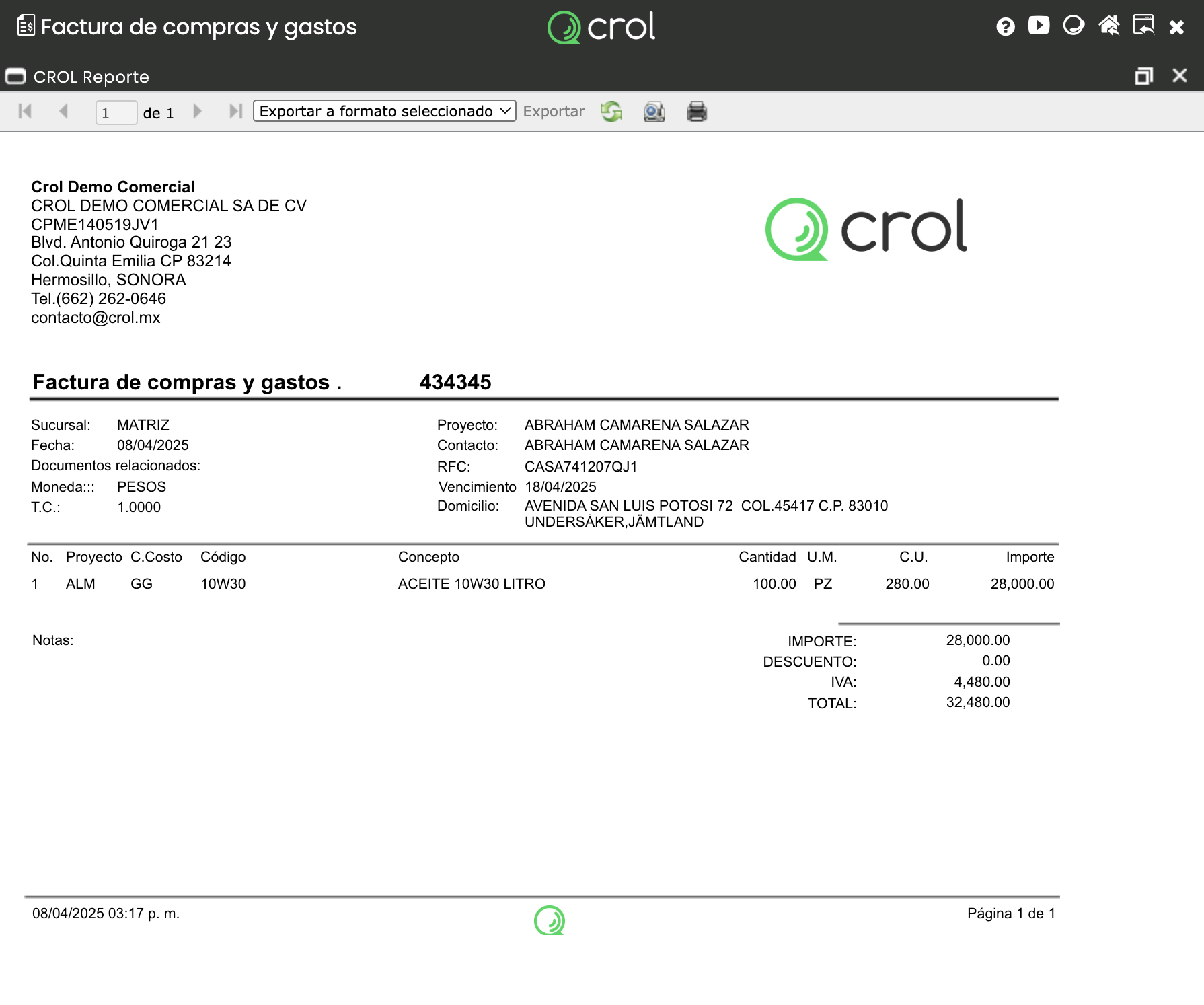Click the large crol logo in report
The height and width of the screenshot is (1005, 1204).
[866, 229]
